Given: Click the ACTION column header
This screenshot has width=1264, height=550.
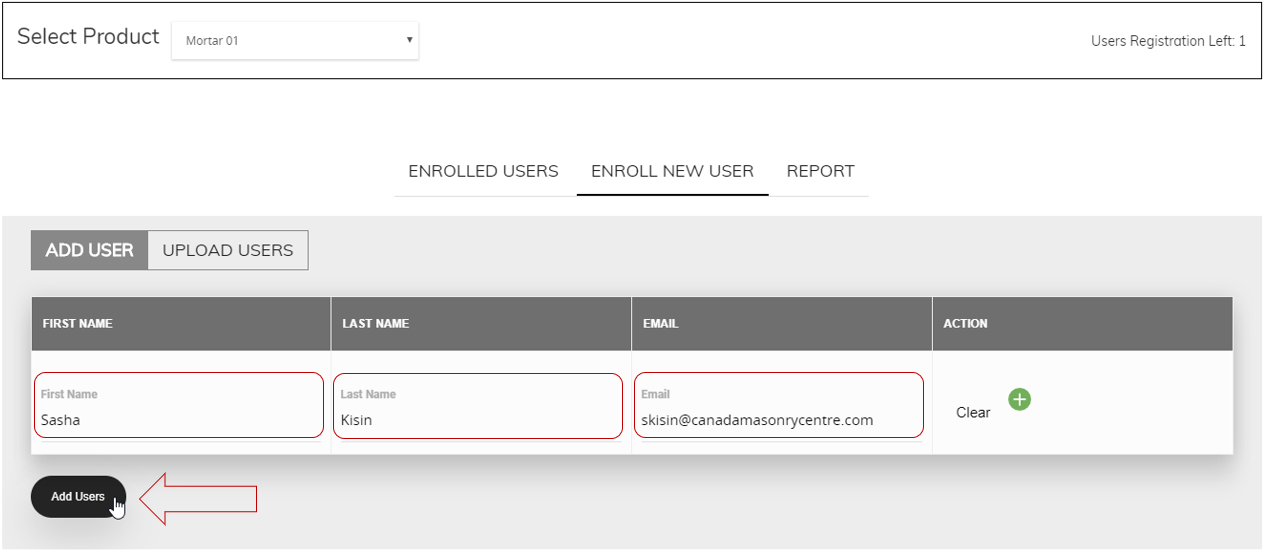Looking at the screenshot, I should tap(1083, 323).
